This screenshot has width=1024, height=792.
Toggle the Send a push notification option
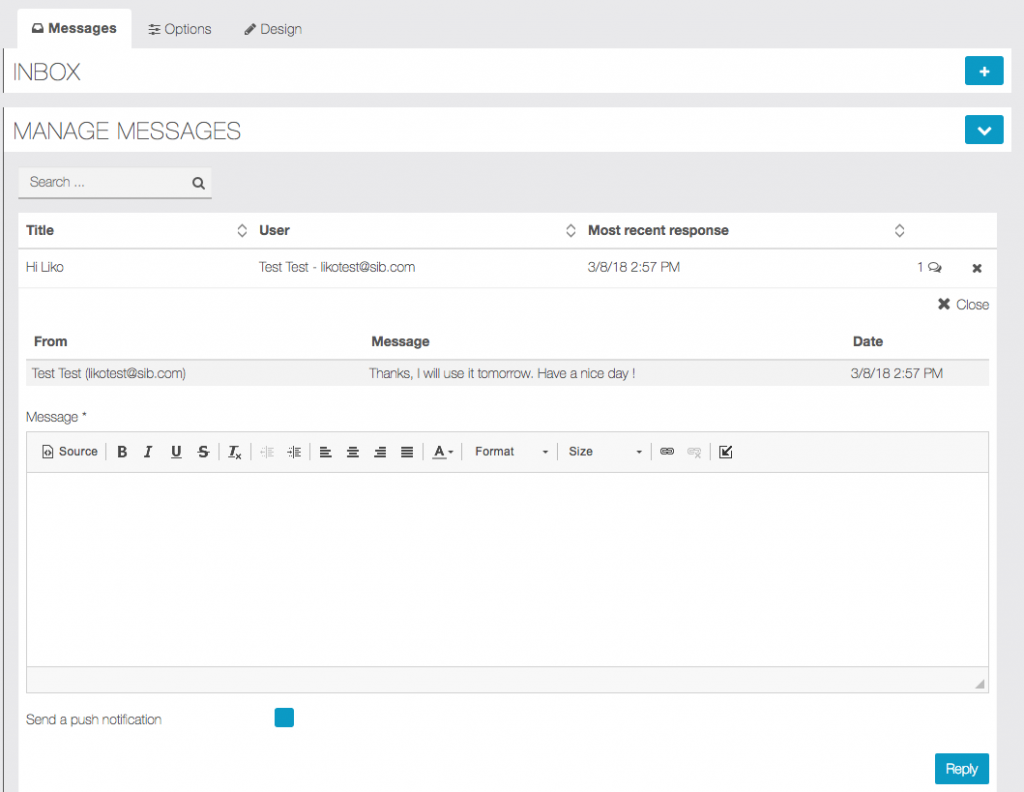tap(283, 717)
